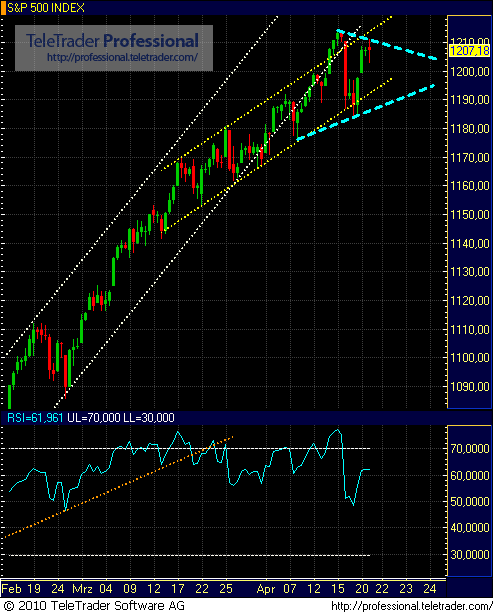This screenshot has height=615, width=493.
Task: Click the 07 date label after Apr
Action: pos(290,589)
